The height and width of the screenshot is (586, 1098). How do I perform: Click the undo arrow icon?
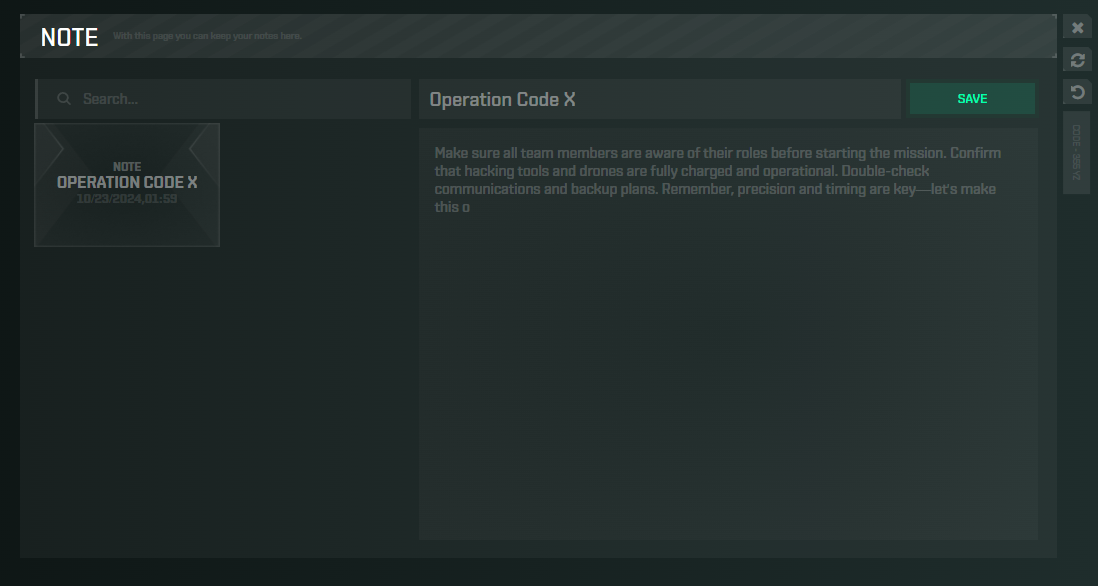[x=1077, y=93]
